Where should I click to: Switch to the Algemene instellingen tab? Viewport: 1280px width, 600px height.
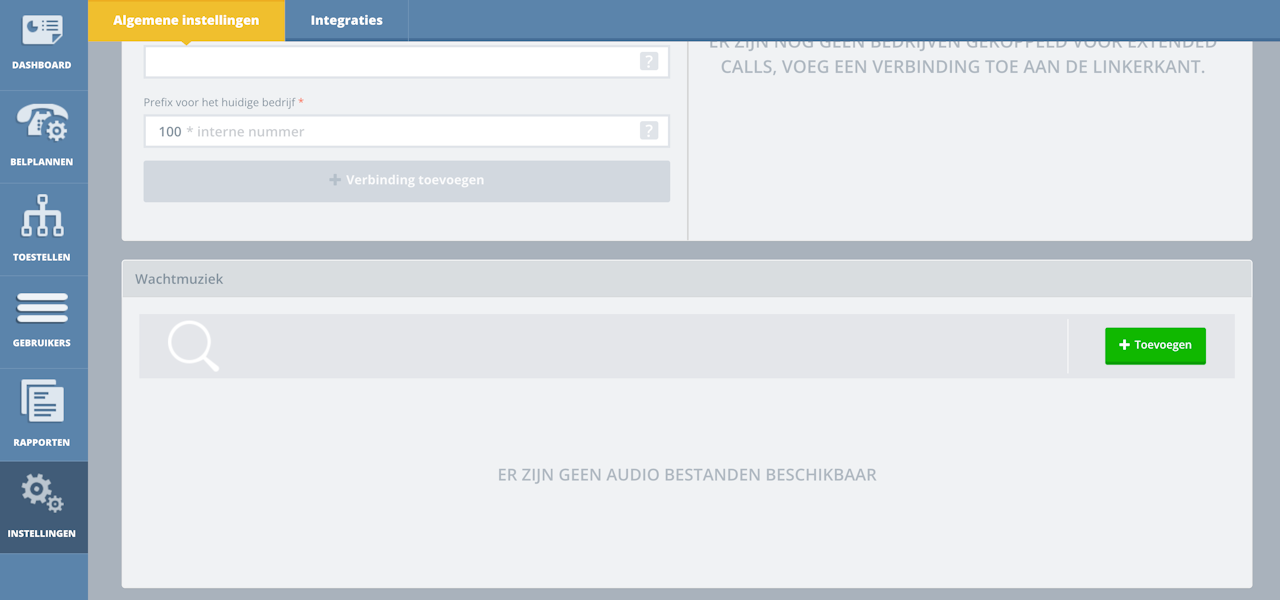click(186, 20)
